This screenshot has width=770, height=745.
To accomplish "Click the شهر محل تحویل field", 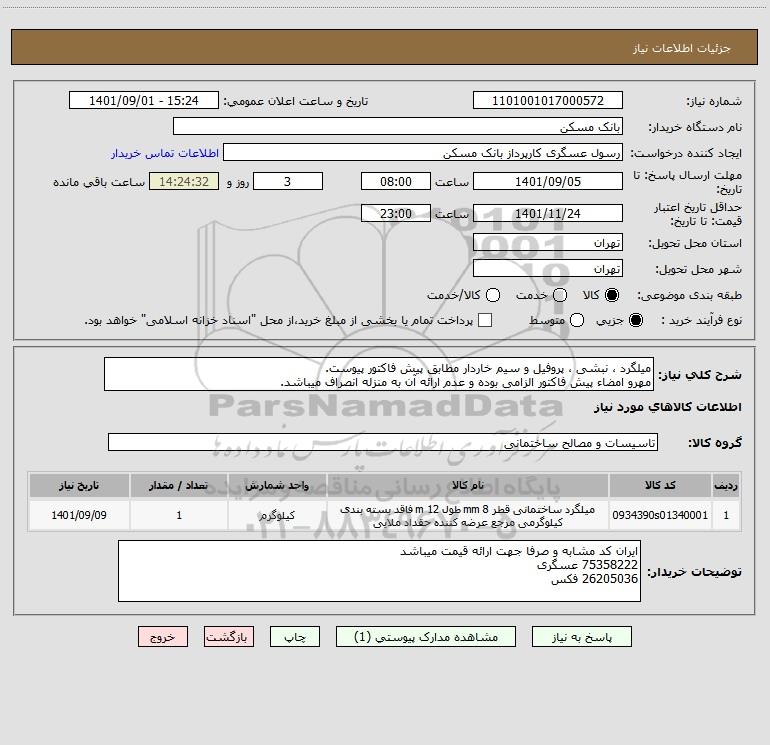I will tap(547, 268).
